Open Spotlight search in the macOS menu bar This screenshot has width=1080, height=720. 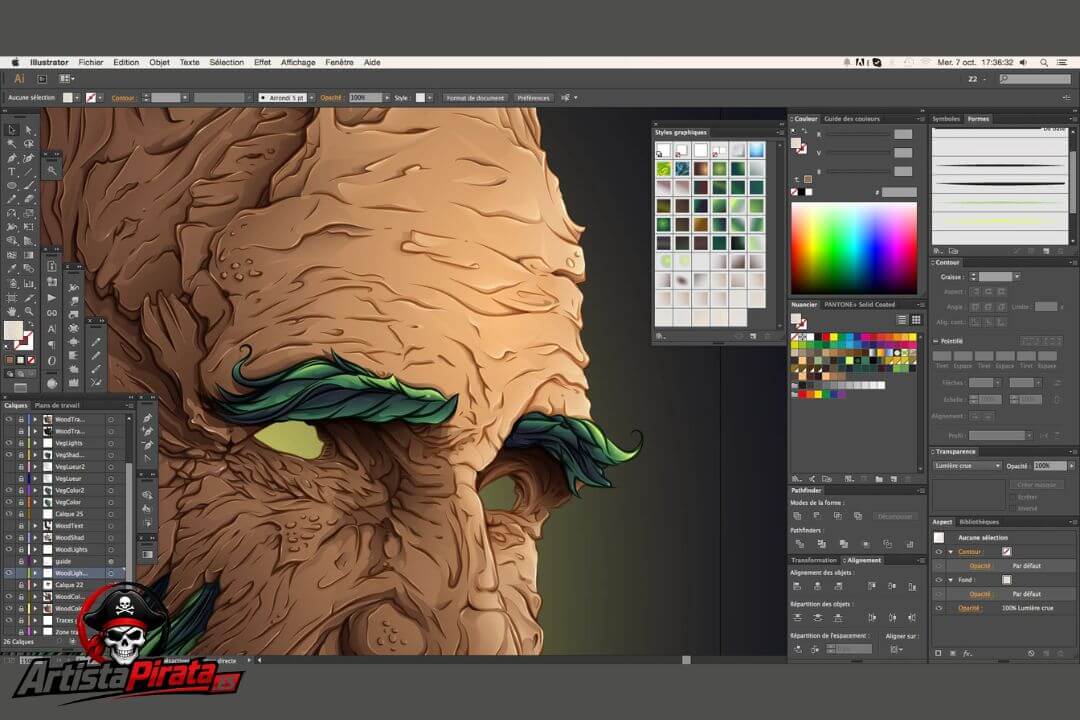tap(1043, 62)
